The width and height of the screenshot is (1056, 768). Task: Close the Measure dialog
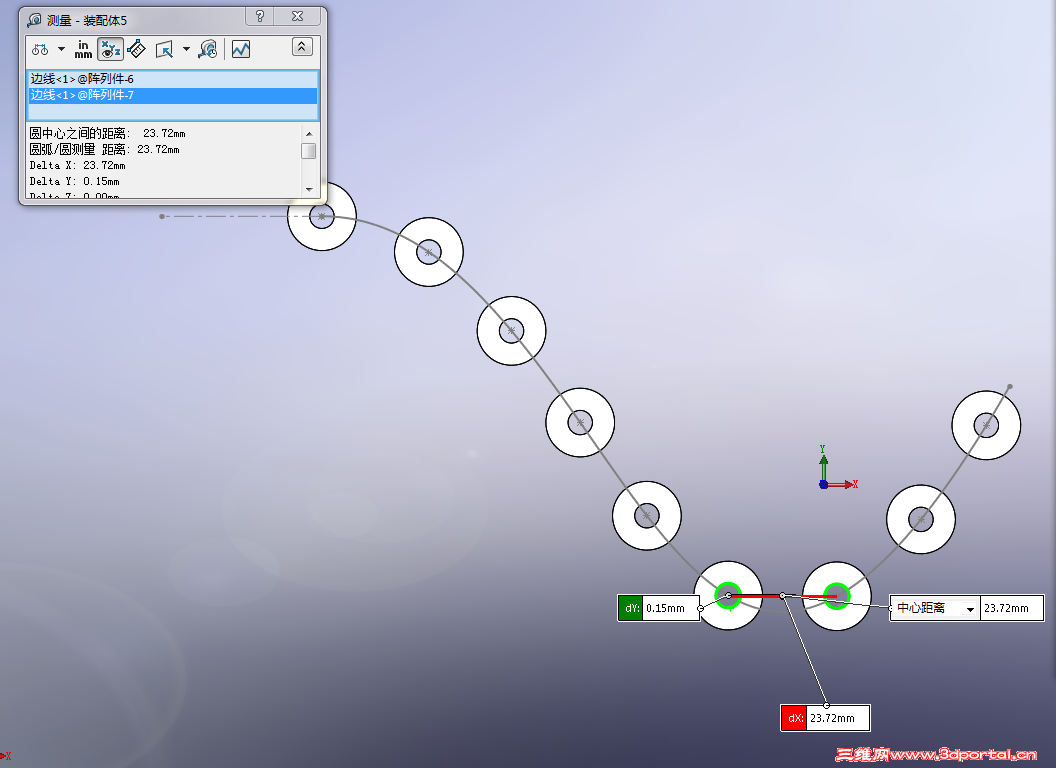click(298, 16)
